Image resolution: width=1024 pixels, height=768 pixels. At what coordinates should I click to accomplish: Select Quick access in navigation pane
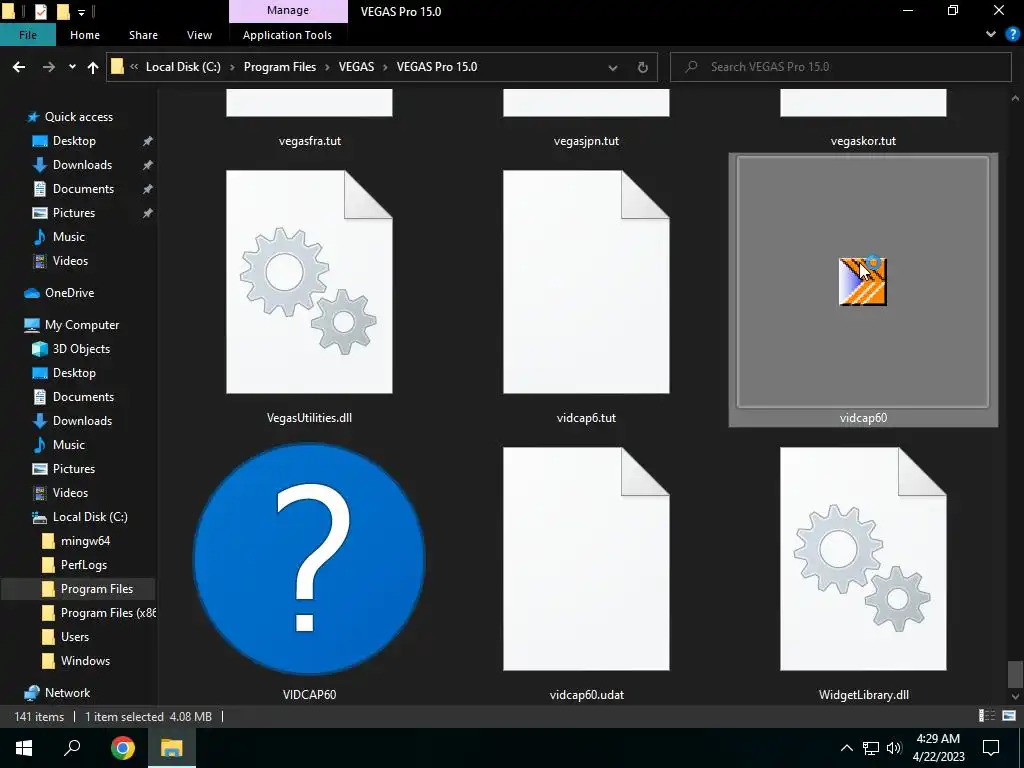point(78,117)
